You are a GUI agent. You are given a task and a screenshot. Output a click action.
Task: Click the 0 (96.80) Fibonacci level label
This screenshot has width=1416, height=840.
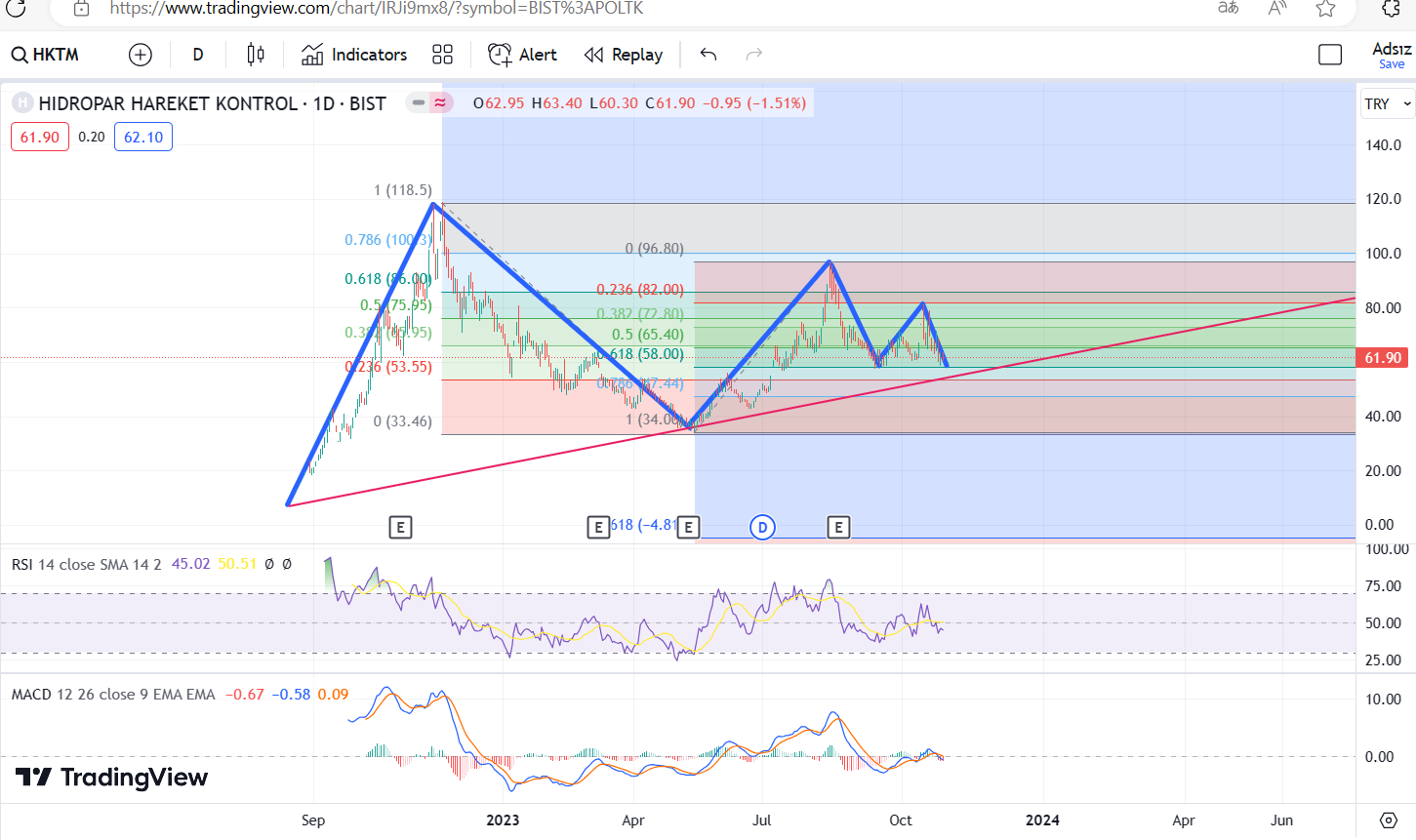point(655,249)
